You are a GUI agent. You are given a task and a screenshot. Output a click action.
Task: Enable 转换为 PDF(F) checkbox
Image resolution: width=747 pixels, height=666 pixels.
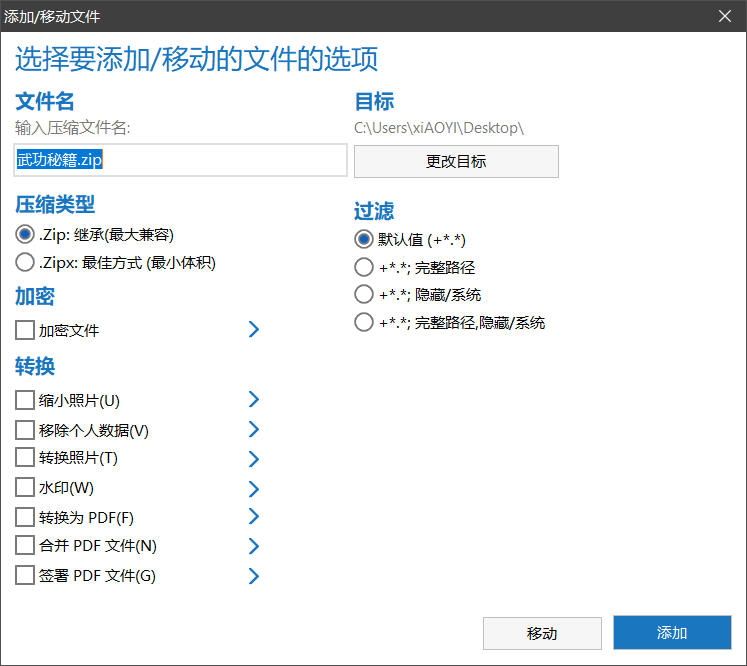(25, 517)
